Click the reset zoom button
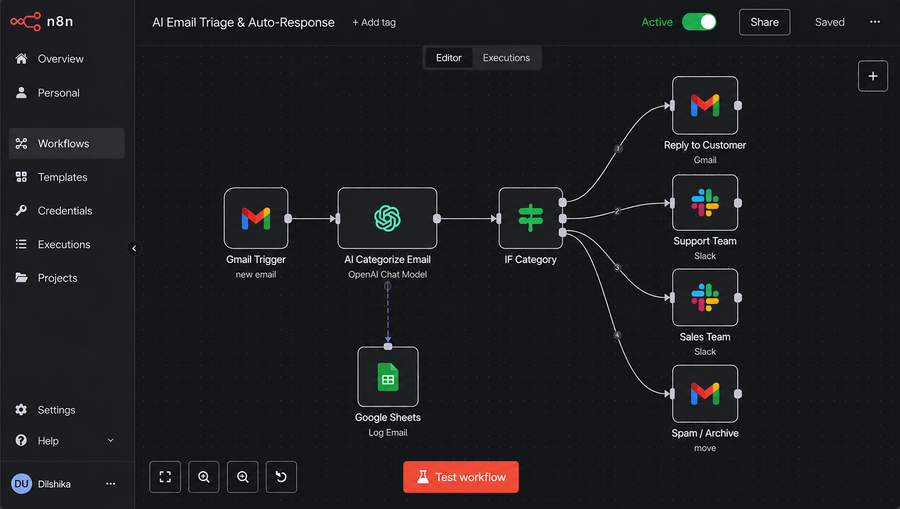Screen dimensions: 900x509 pos(281,477)
